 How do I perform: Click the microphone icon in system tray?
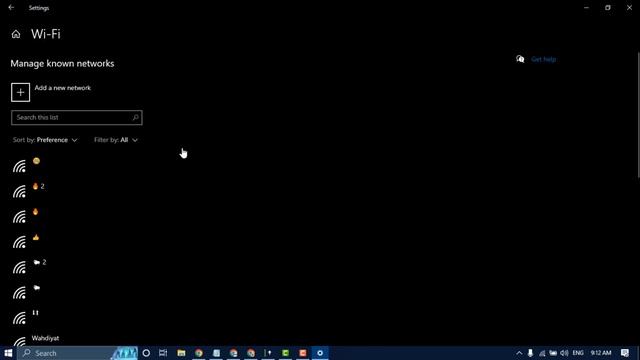pos(530,353)
